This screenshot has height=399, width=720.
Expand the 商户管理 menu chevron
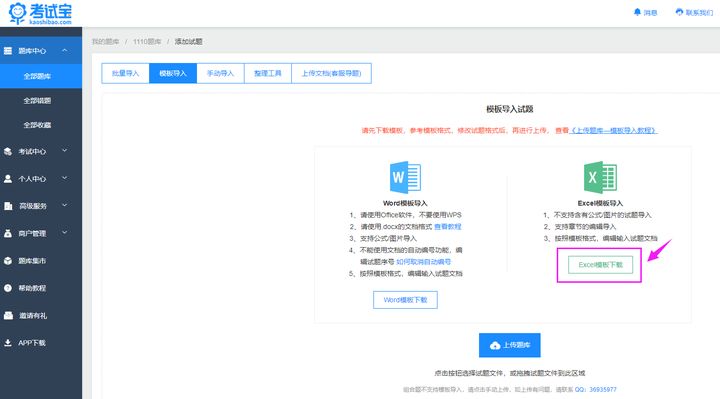tap(65, 232)
